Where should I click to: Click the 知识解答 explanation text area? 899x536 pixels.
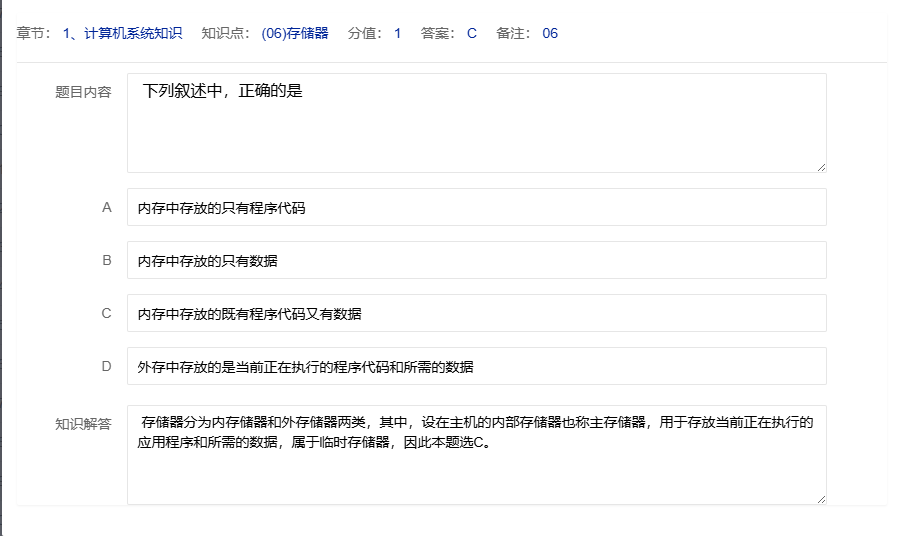coord(476,454)
